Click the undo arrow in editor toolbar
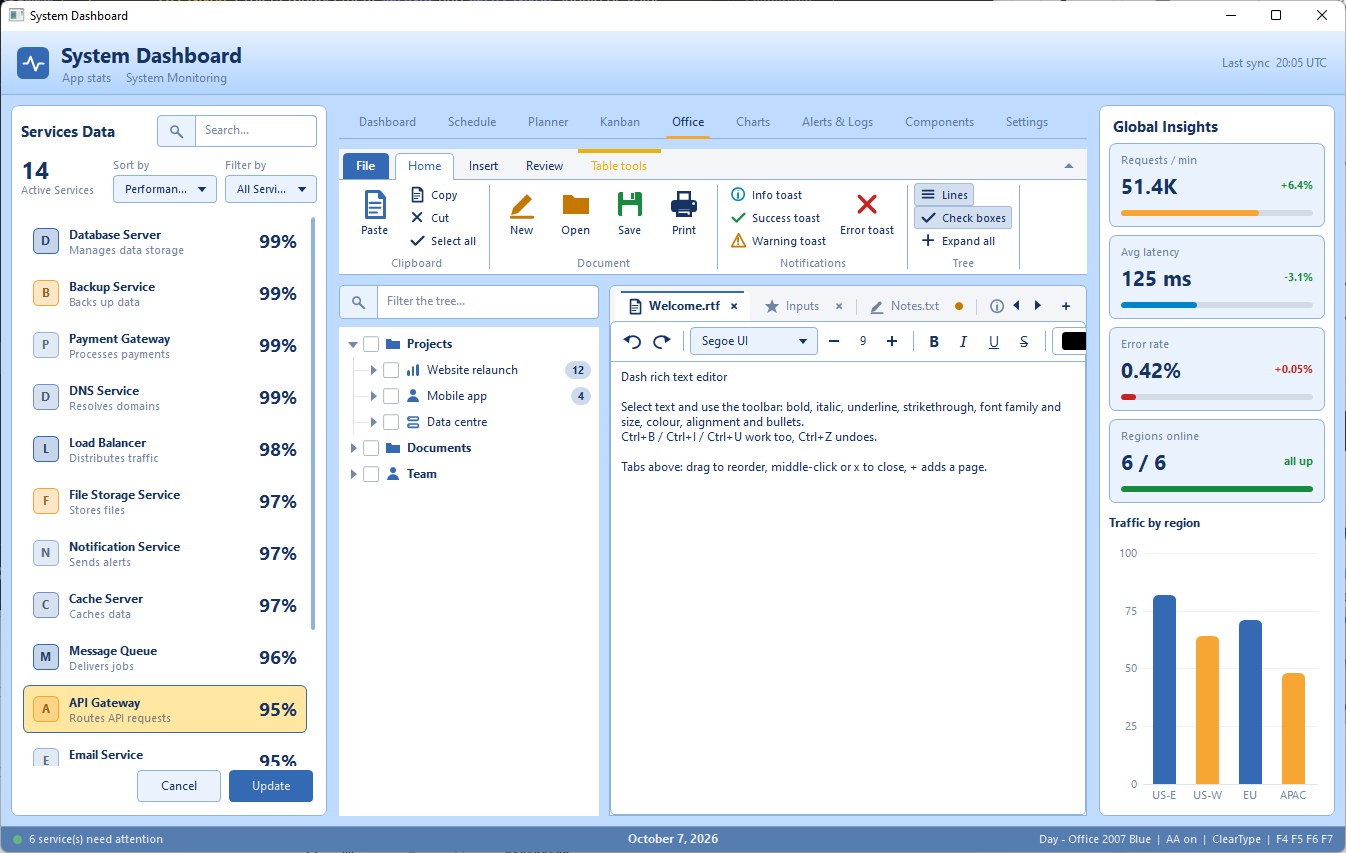This screenshot has width=1346, height=853. tap(632, 341)
